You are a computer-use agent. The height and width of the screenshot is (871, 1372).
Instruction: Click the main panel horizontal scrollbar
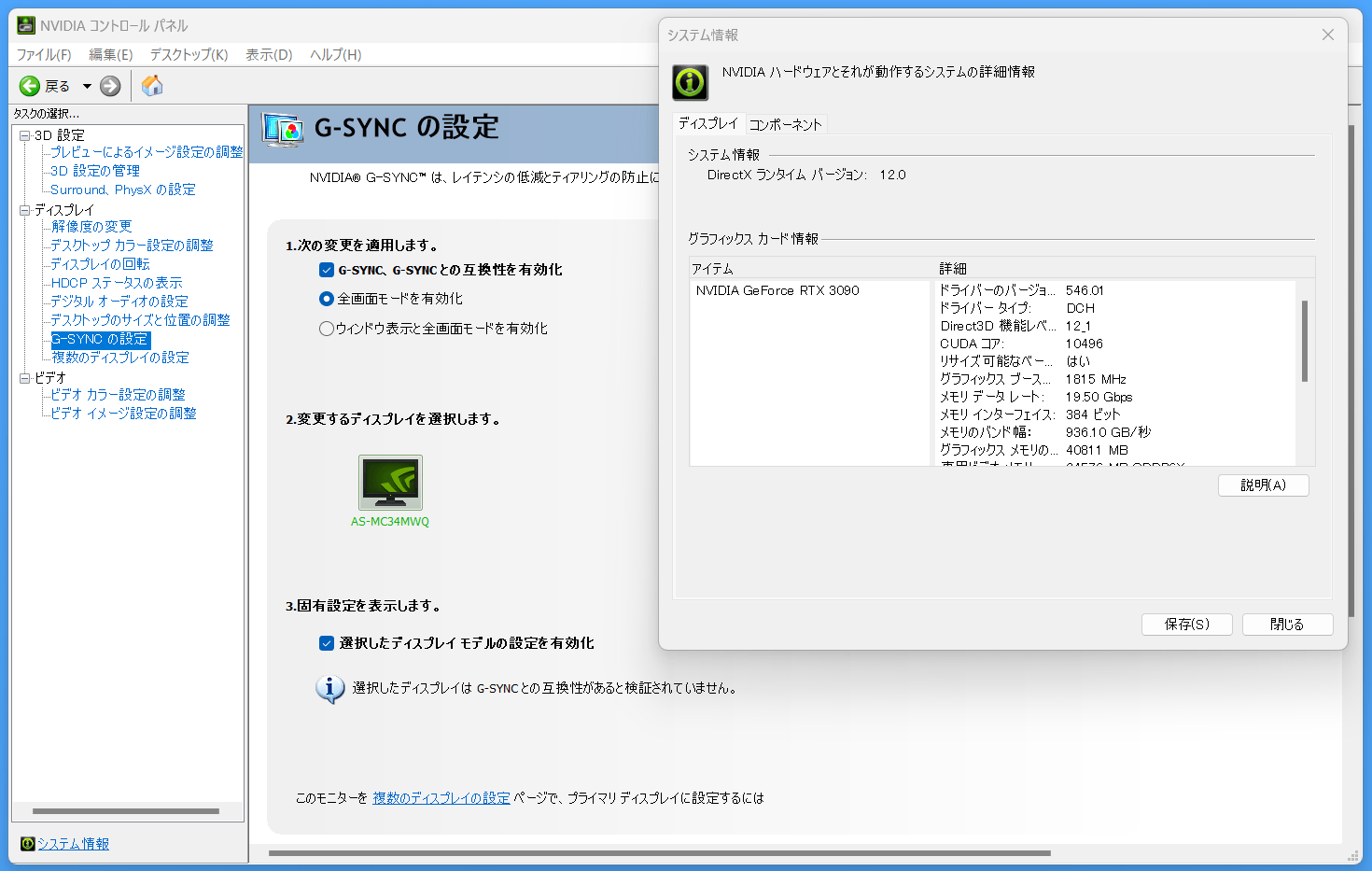click(660, 853)
